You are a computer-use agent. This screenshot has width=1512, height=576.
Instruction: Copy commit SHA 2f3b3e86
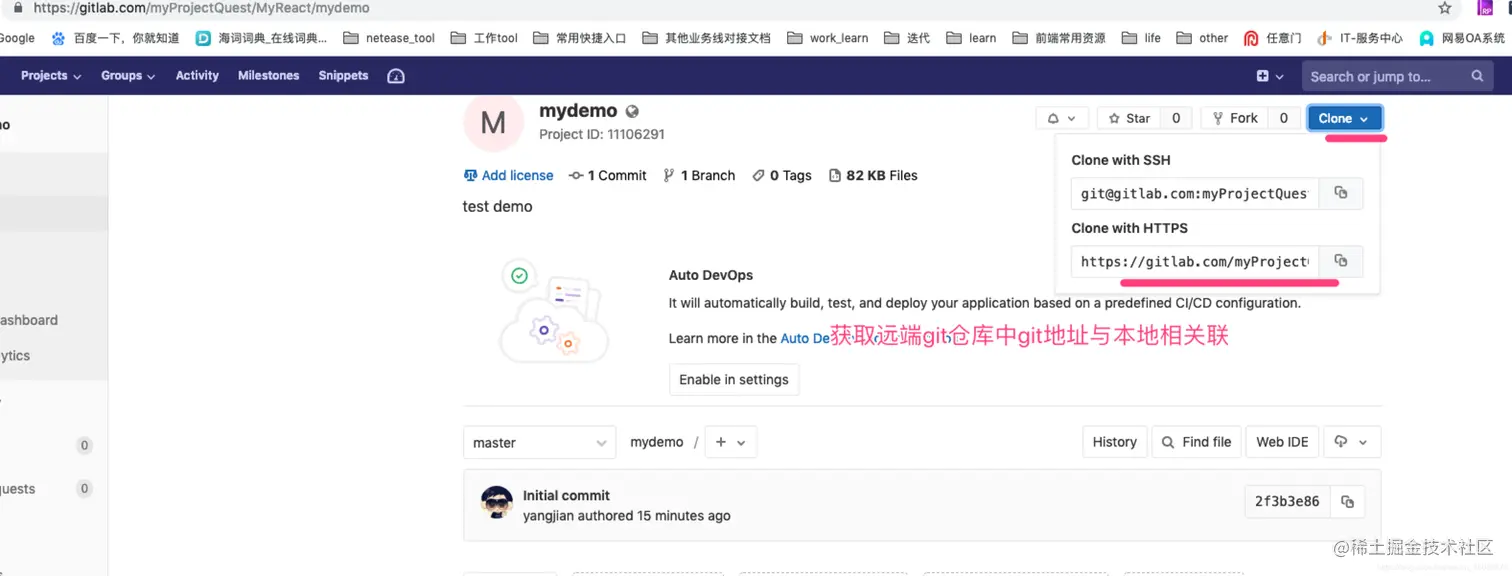coord(1347,501)
